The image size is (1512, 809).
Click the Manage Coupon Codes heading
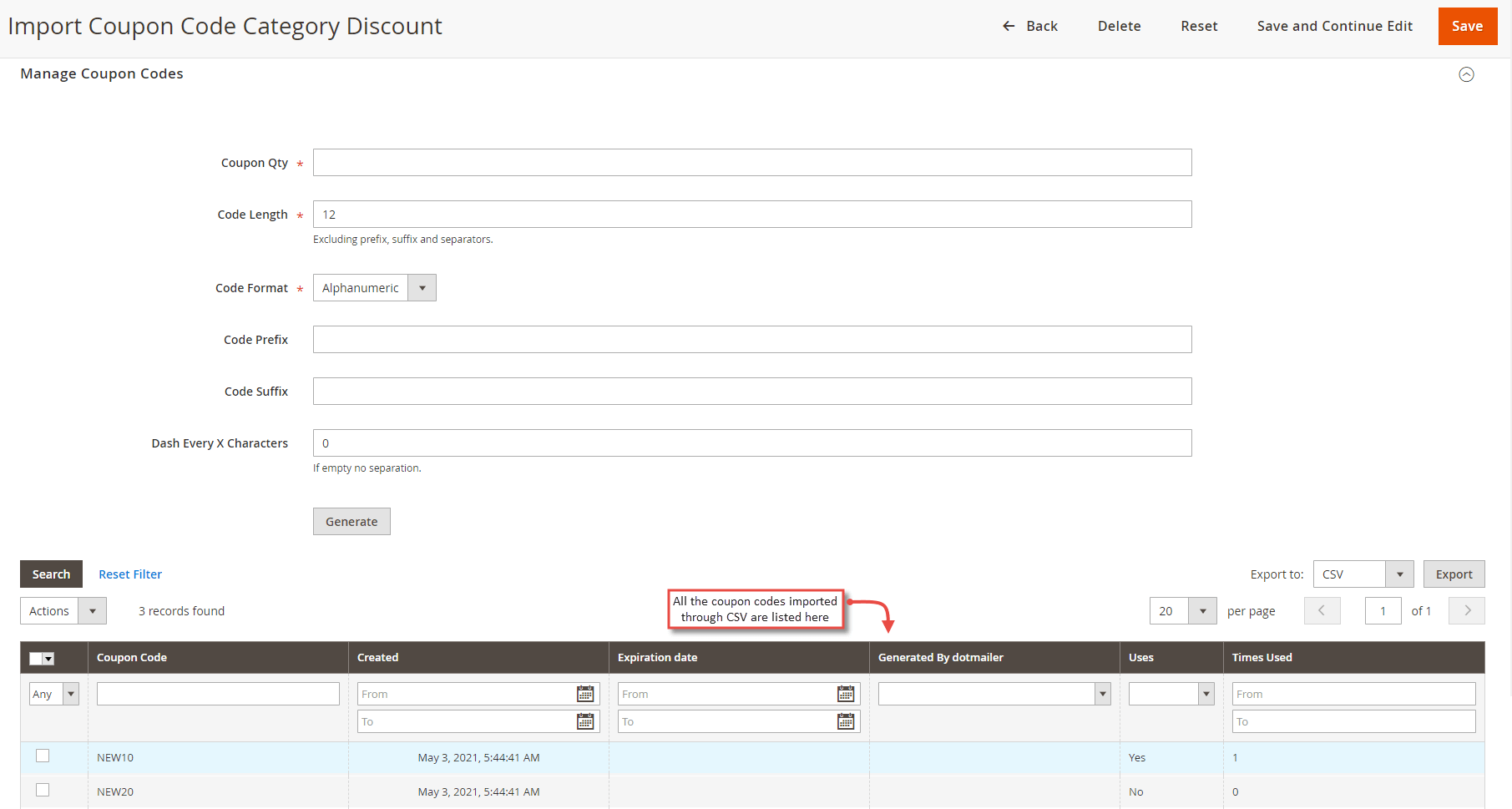coord(102,73)
